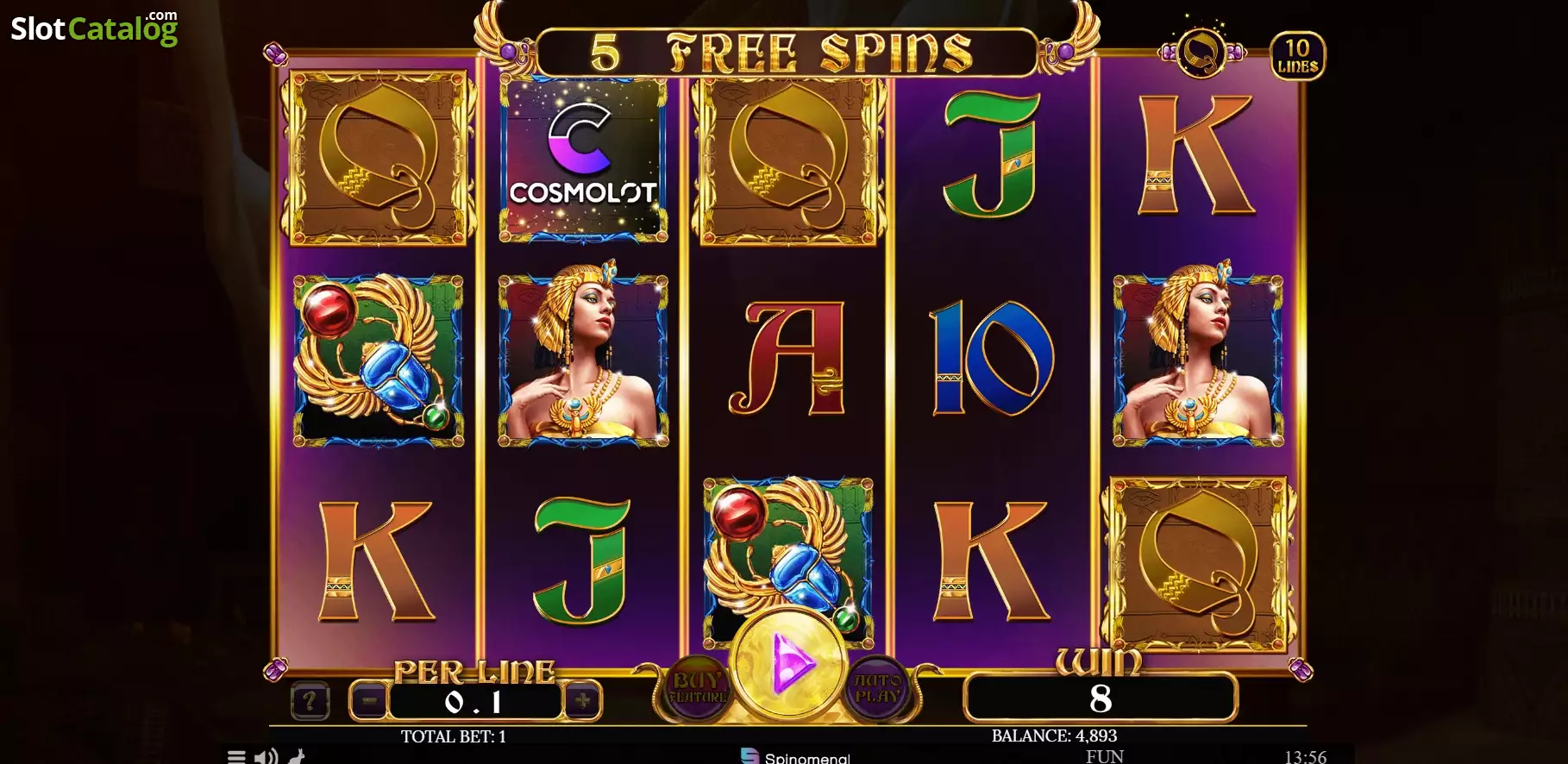Click the per line bet value field
1568x764 pixels.
[476, 701]
